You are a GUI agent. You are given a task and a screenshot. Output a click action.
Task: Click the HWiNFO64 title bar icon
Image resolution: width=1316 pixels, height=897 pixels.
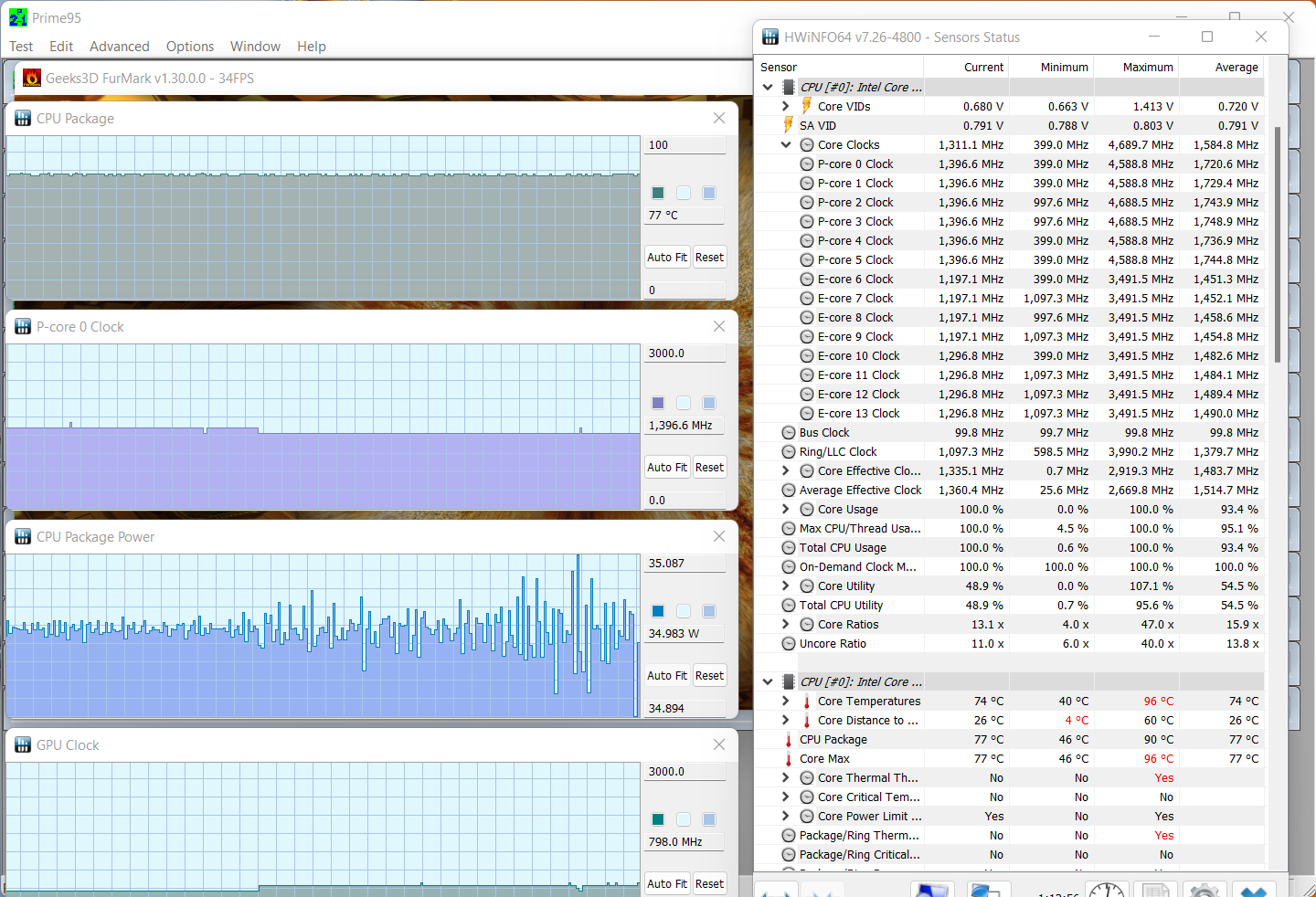pos(770,37)
